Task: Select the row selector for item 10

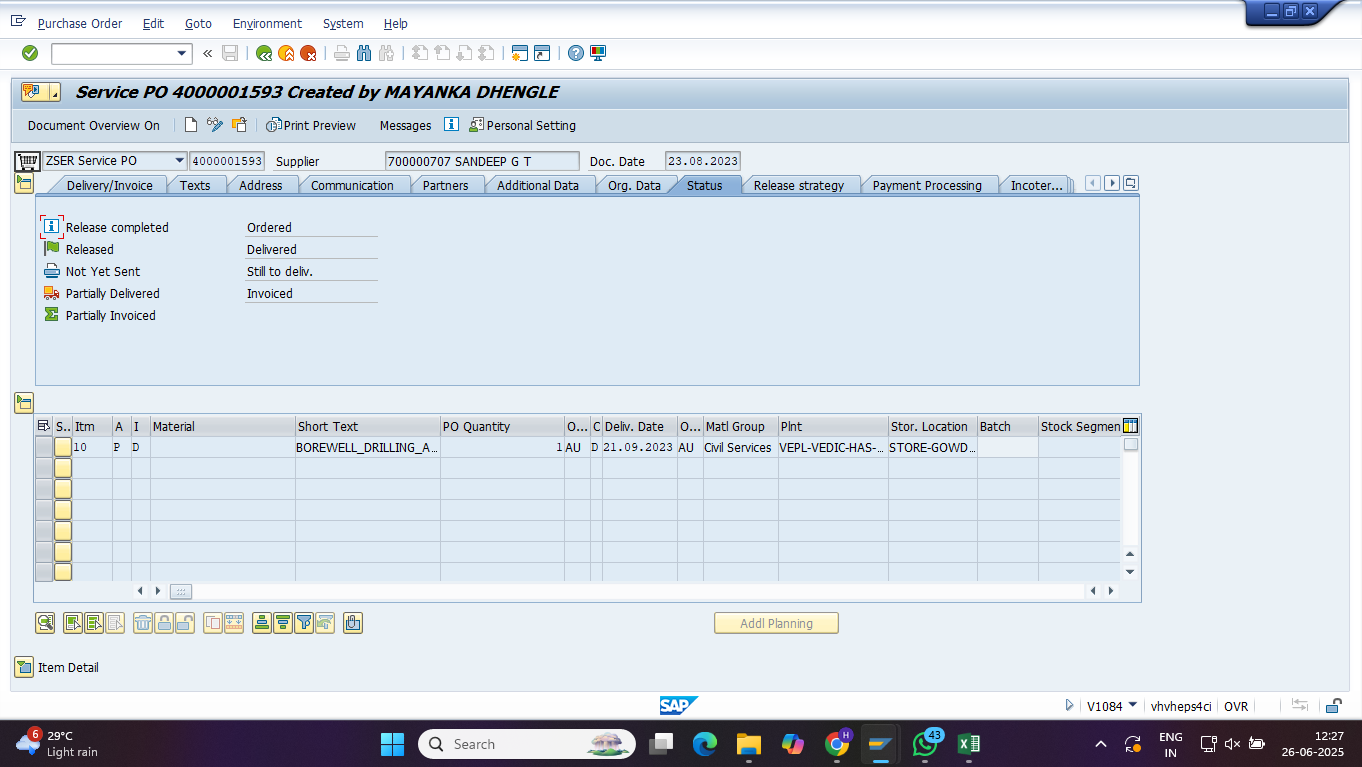Action: point(44,447)
